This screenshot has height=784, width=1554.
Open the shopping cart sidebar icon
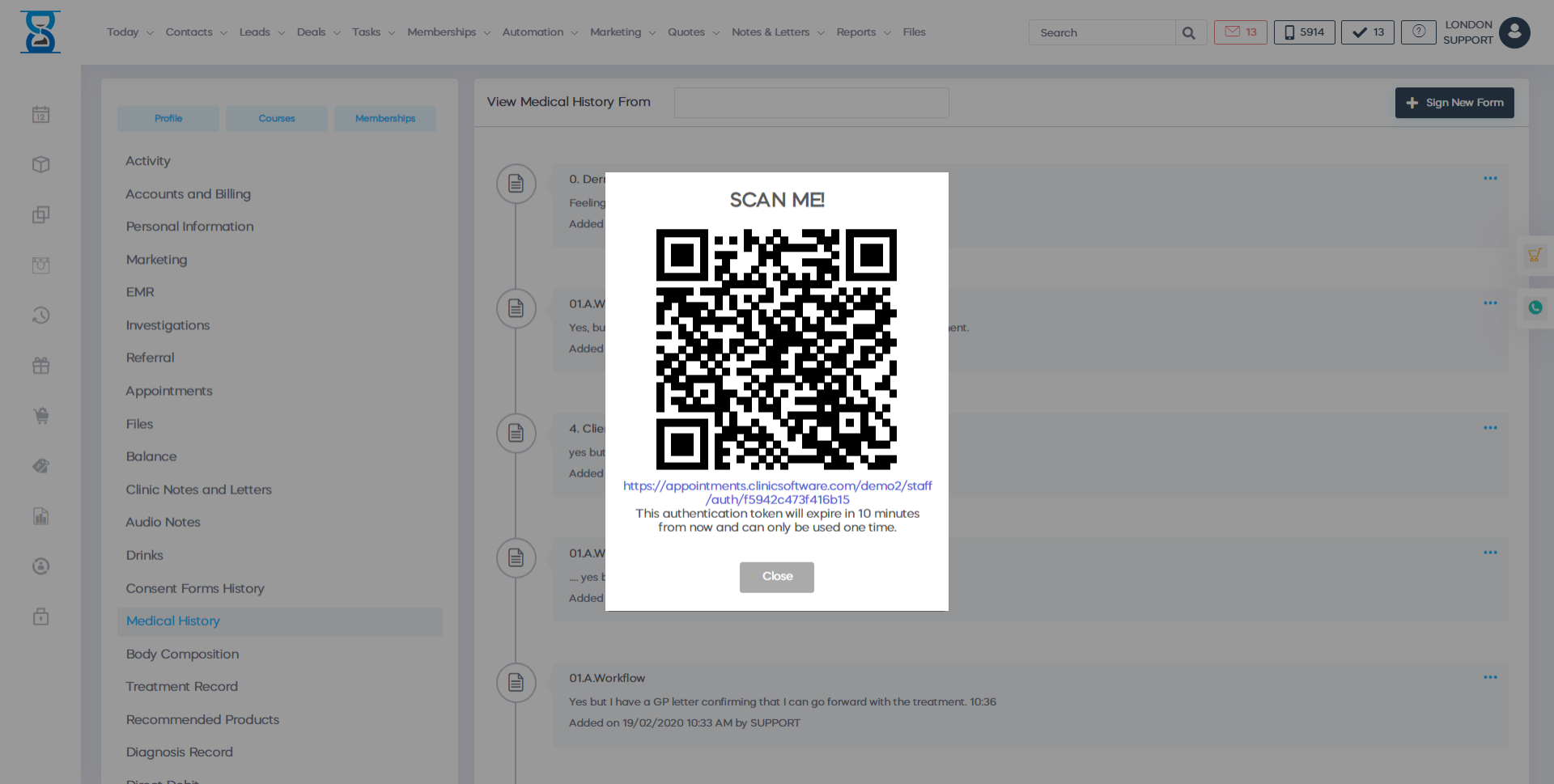pos(40,416)
